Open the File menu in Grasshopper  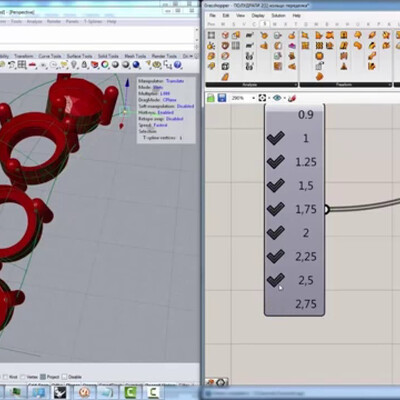212,15
